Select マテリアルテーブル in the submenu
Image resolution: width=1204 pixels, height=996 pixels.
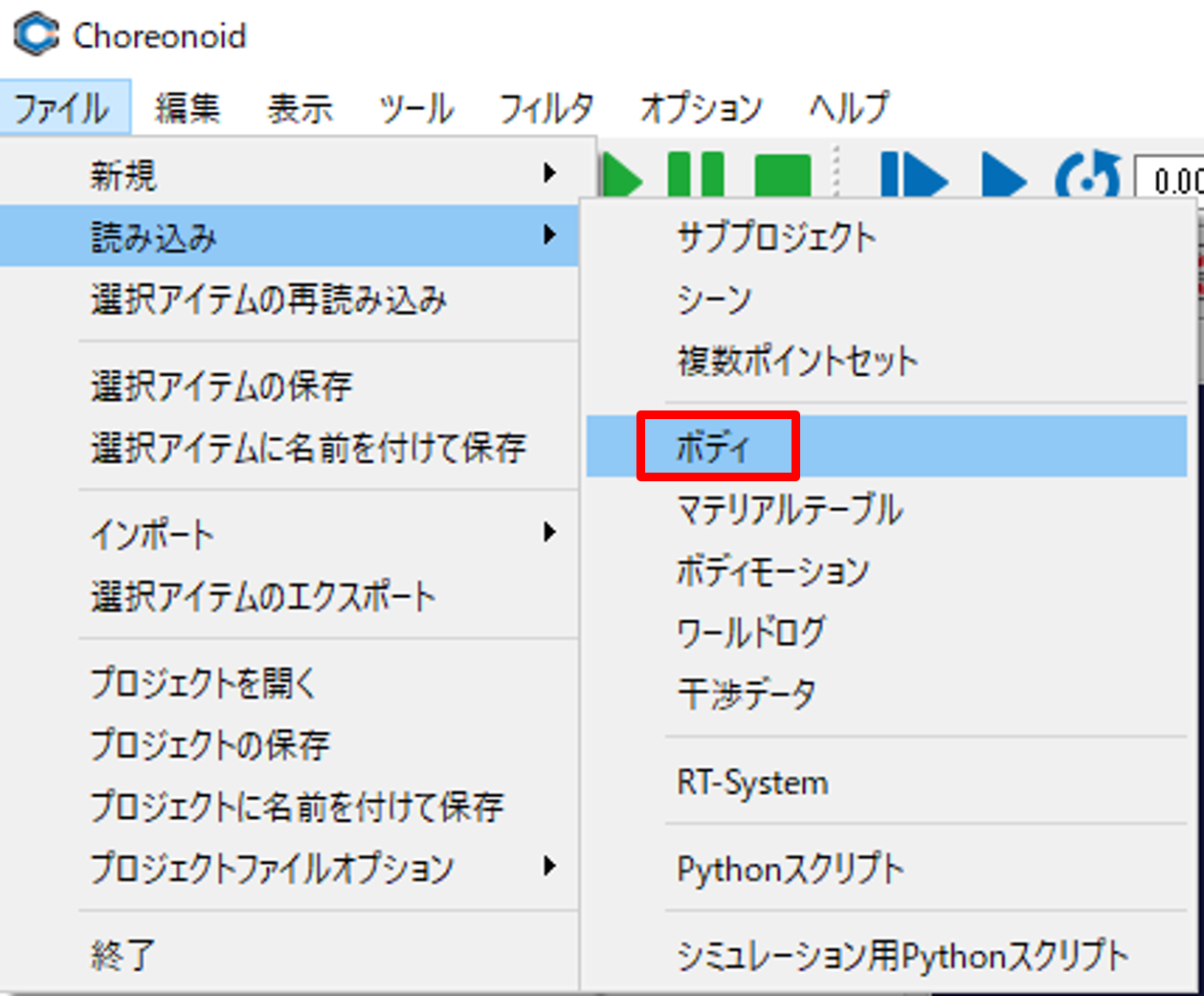pos(886,509)
